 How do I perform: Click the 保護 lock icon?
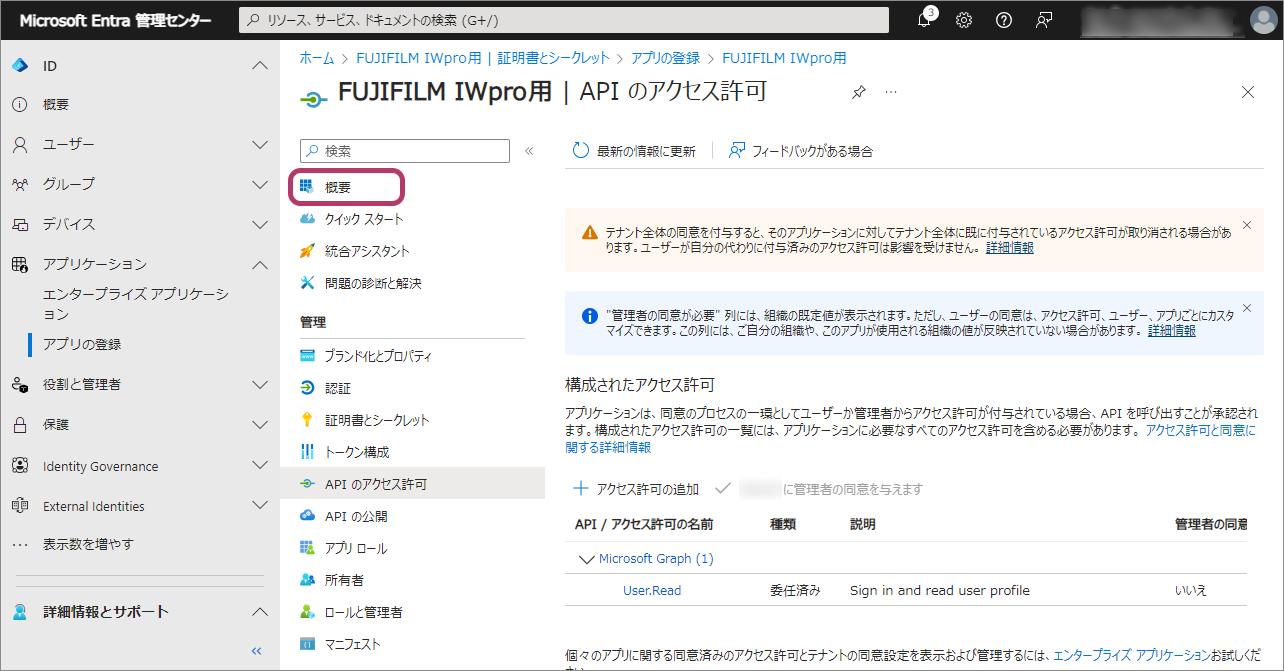pyautogui.click(x=19, y=425)
